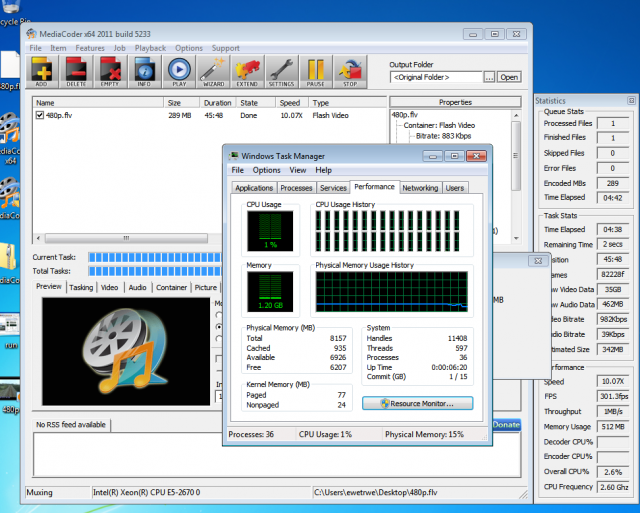
Task: Click the DELETE toolbar icon
Action: pos(76,71)
